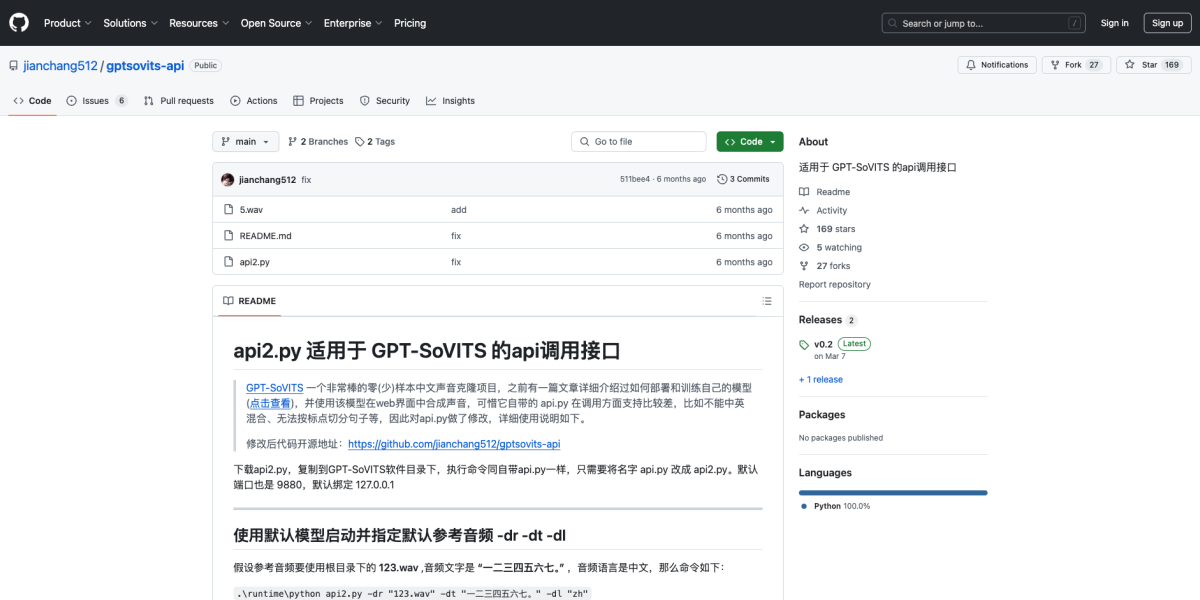This screenshot has width=1200, height=600.
Task: Open Activity via its pulse icon
Action: pos(805,210)
